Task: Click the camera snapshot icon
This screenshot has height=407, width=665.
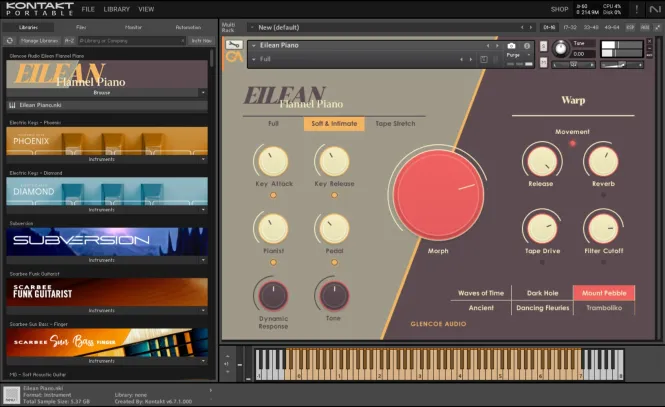Action: tap(511, 45)
